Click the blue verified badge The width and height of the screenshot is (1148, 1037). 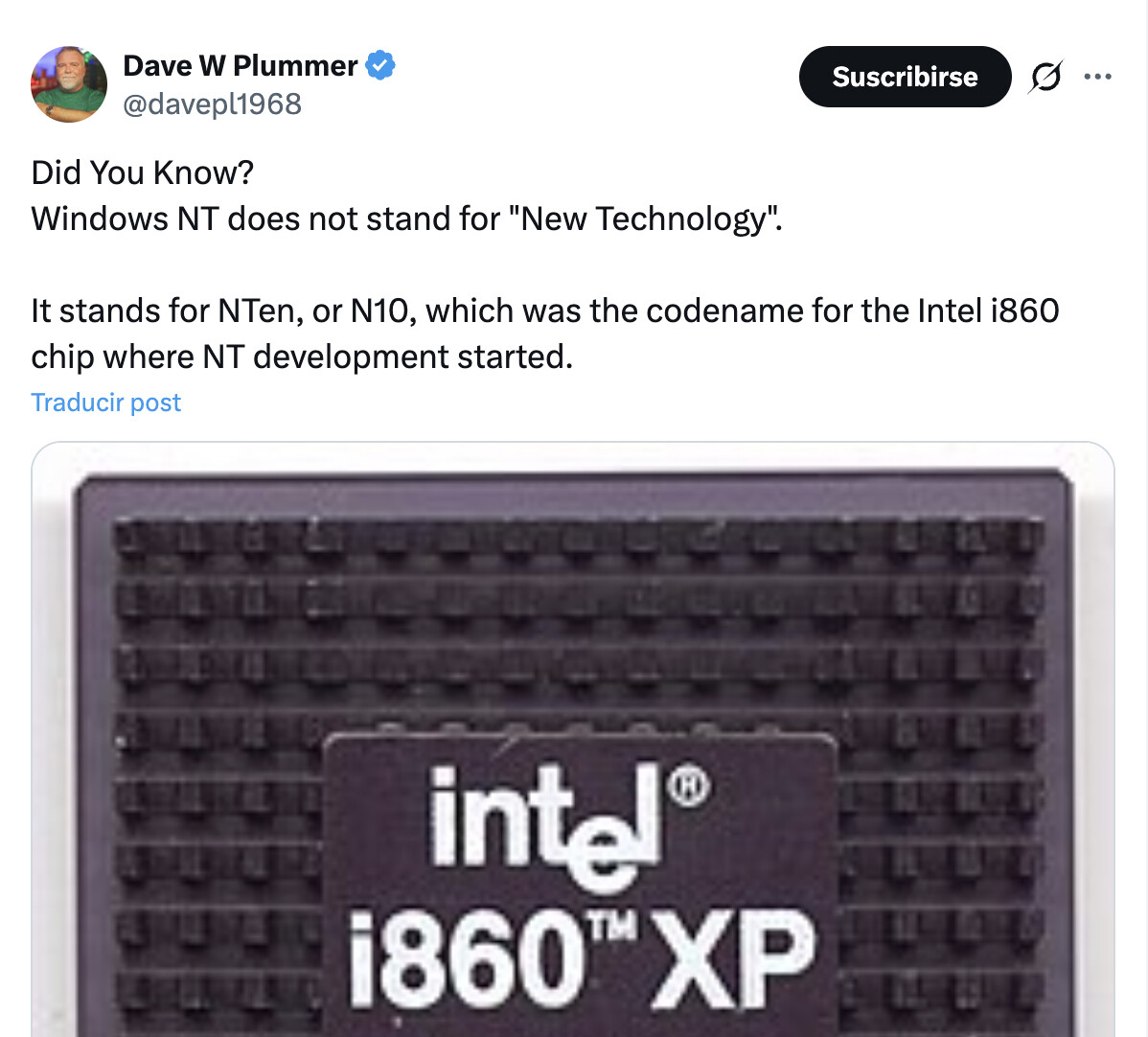[x=380, y=65]
